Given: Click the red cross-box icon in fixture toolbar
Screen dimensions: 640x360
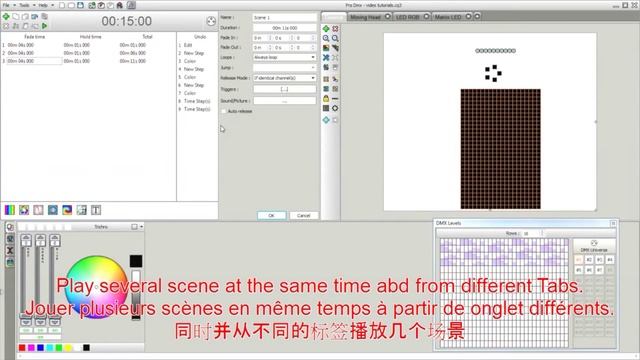Looking at the screenshot, I should click(335, 29).
